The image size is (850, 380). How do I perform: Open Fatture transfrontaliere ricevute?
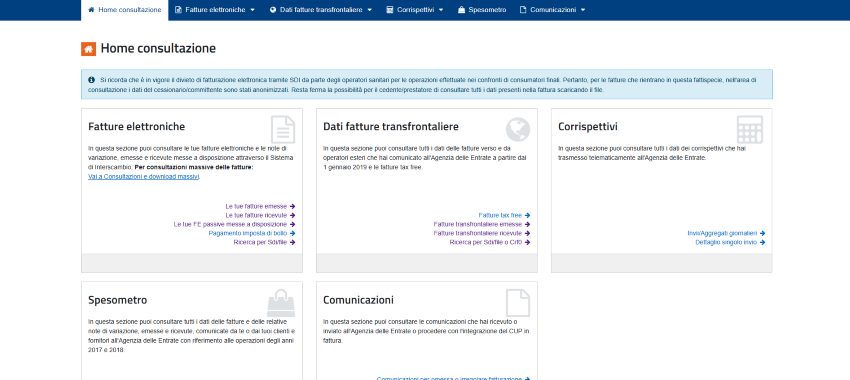pyautogui.click(x=482, y=233)
